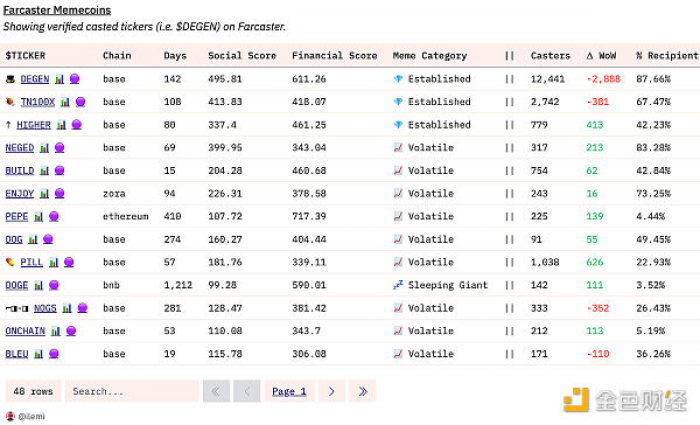Click the purple circle icon next to NOGS
This screenshot has height=425, width=700.
click(82, 308)
